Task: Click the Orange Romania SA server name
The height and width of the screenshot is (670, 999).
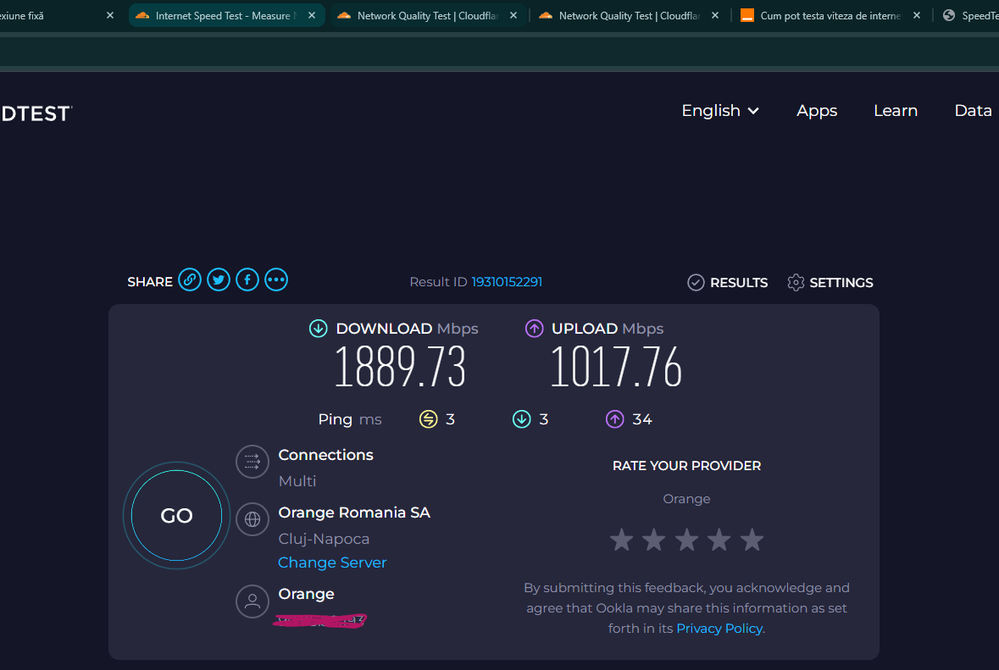Action: coord(354,513)
